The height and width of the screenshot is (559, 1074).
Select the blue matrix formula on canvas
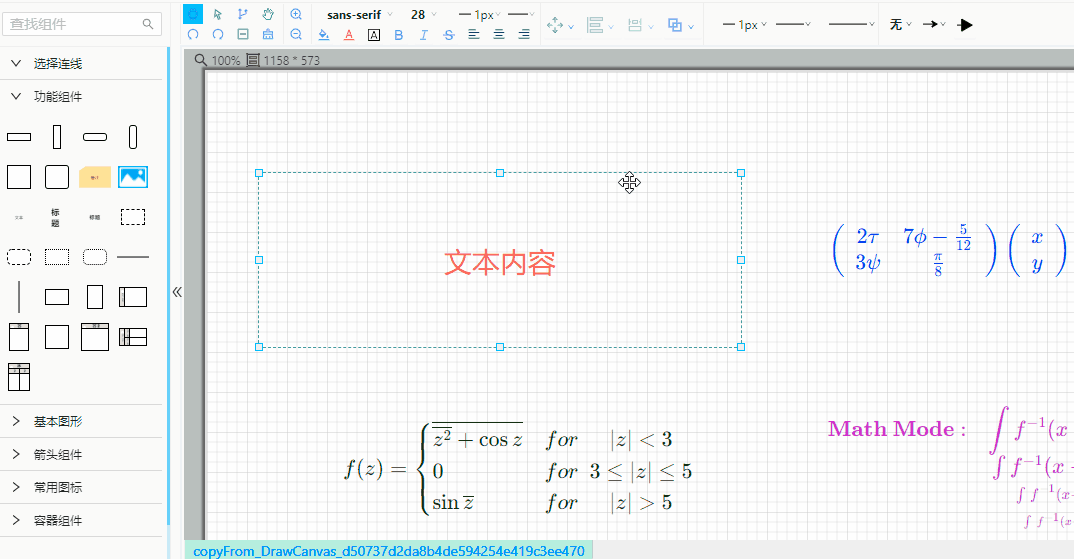(949, 250)
